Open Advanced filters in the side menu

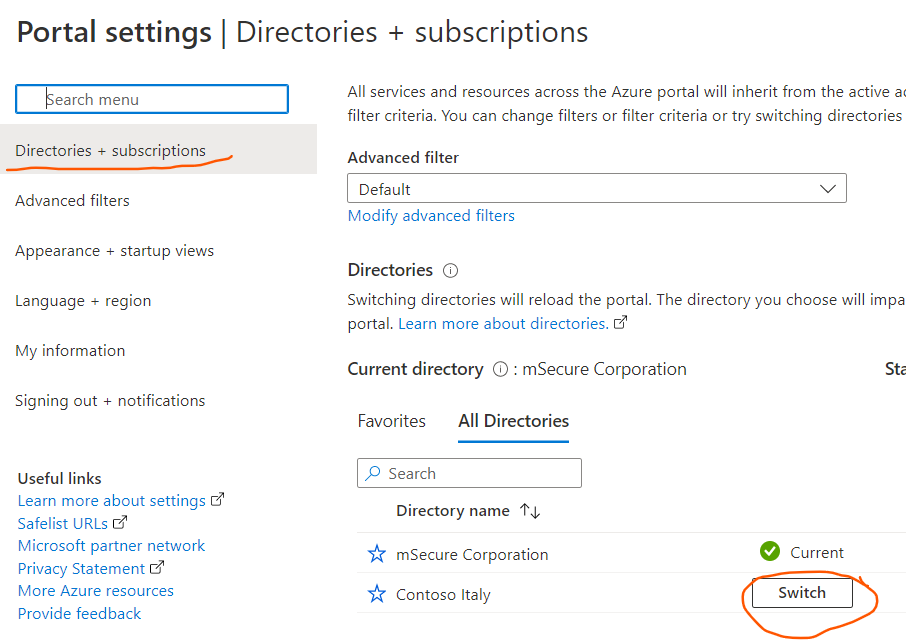click(73, 201)
